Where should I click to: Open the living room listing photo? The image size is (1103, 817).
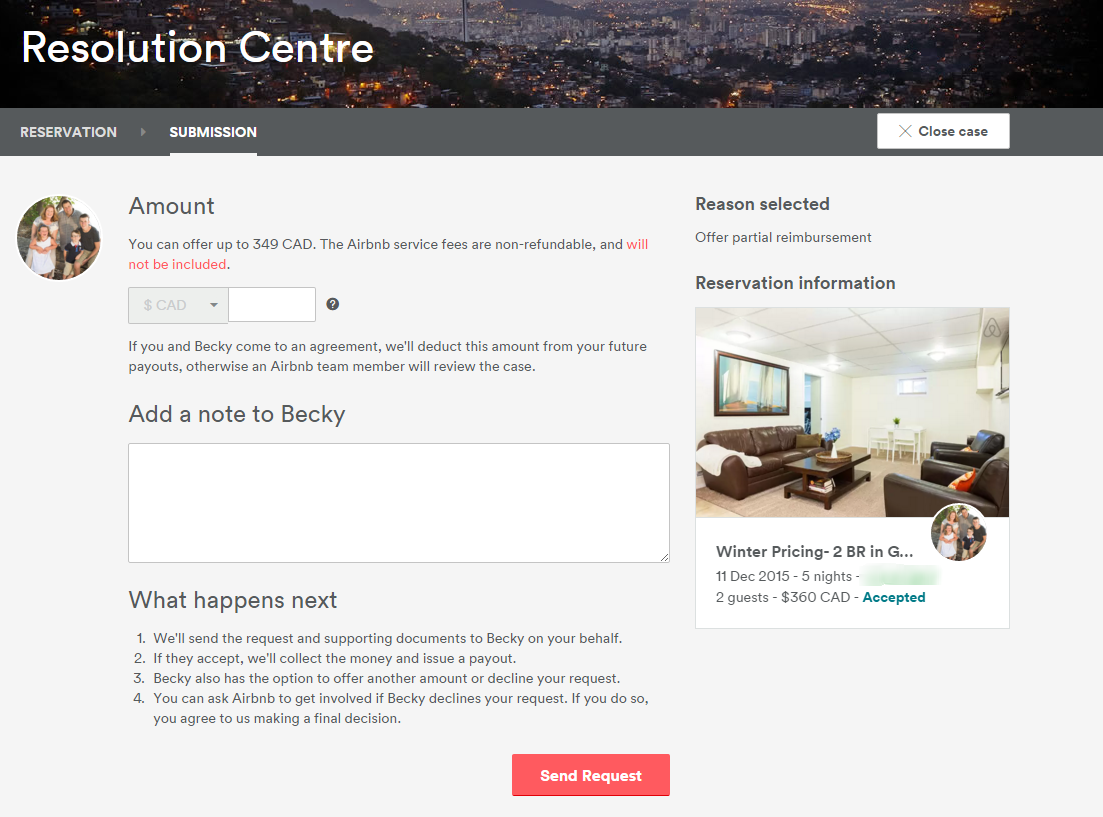tap(852, 412)
